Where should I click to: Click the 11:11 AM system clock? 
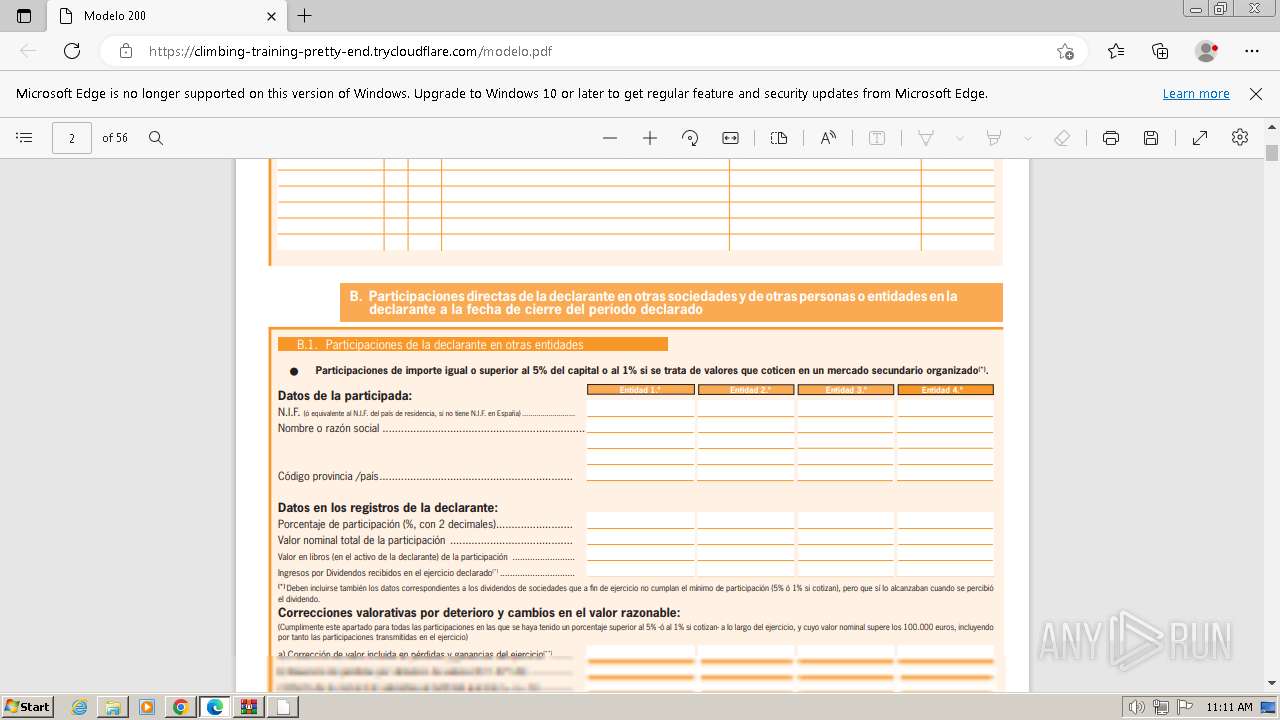[x=1229, y=707]
